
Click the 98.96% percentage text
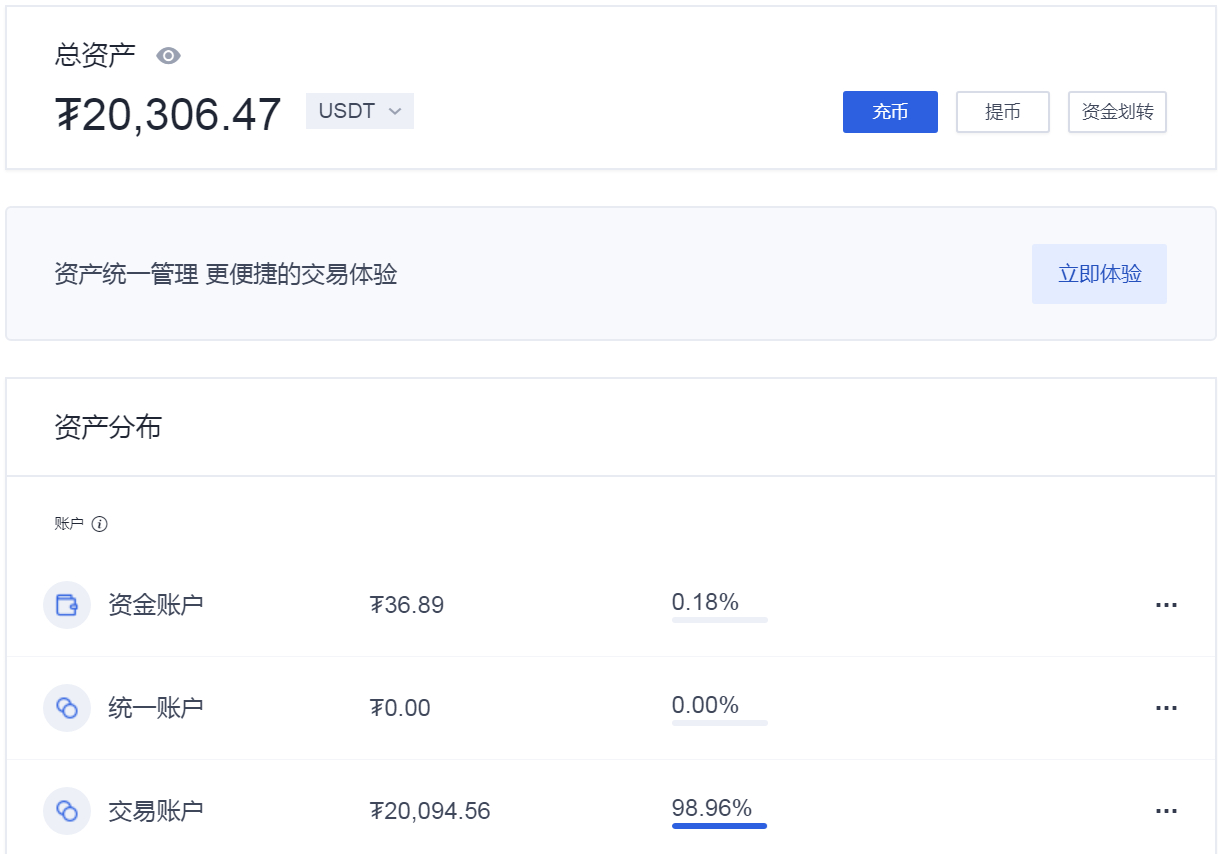pos(712,808)
